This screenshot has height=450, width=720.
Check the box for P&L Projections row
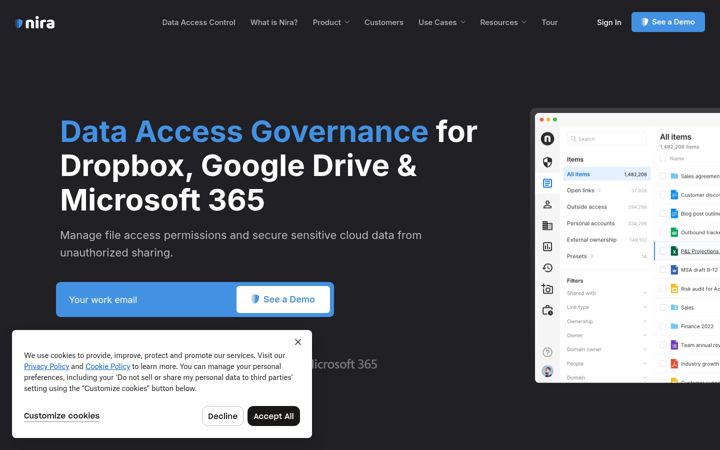(663, 251)
